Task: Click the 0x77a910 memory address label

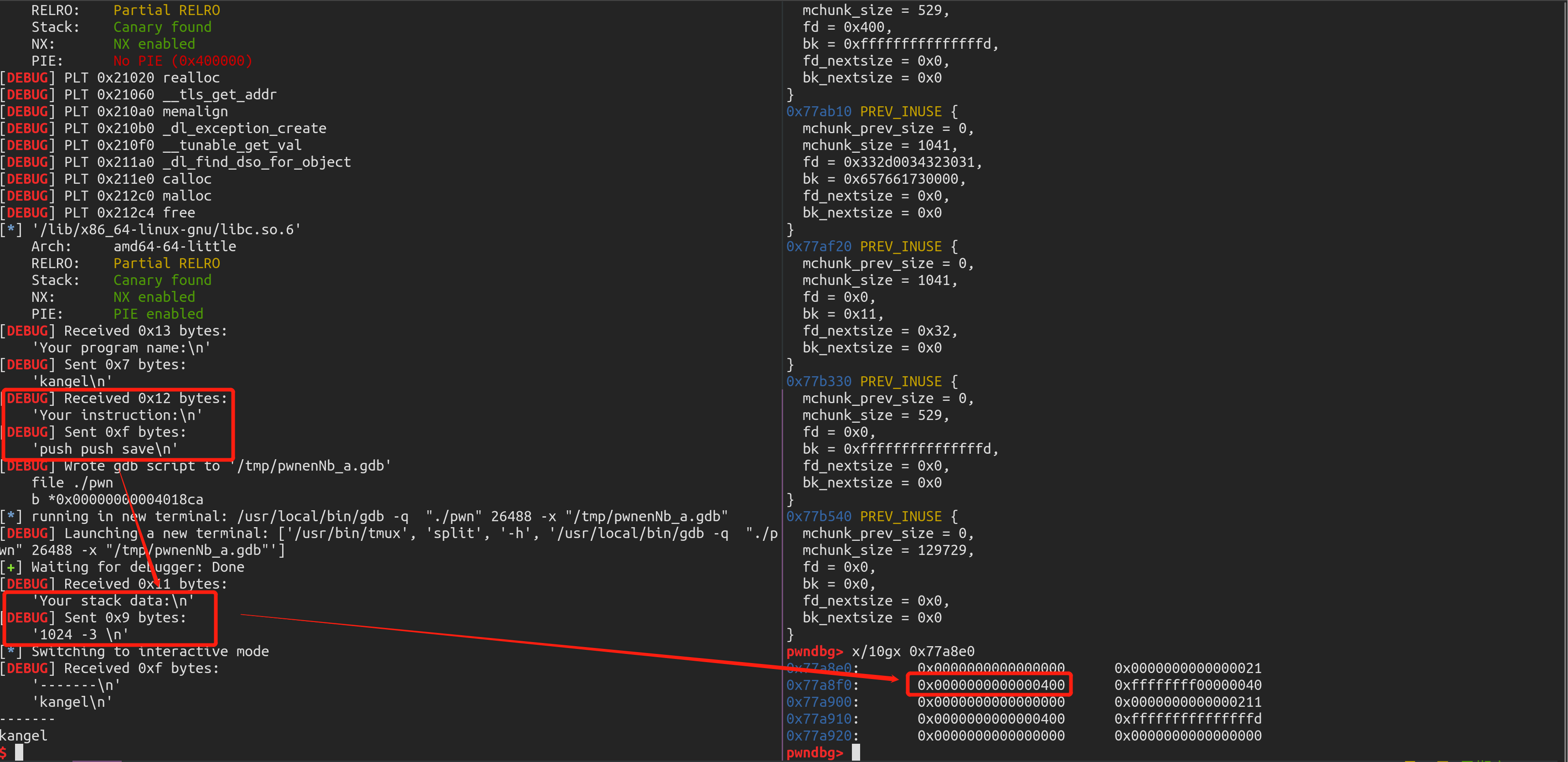Action: pyautogui.click(x=818, y=719)
